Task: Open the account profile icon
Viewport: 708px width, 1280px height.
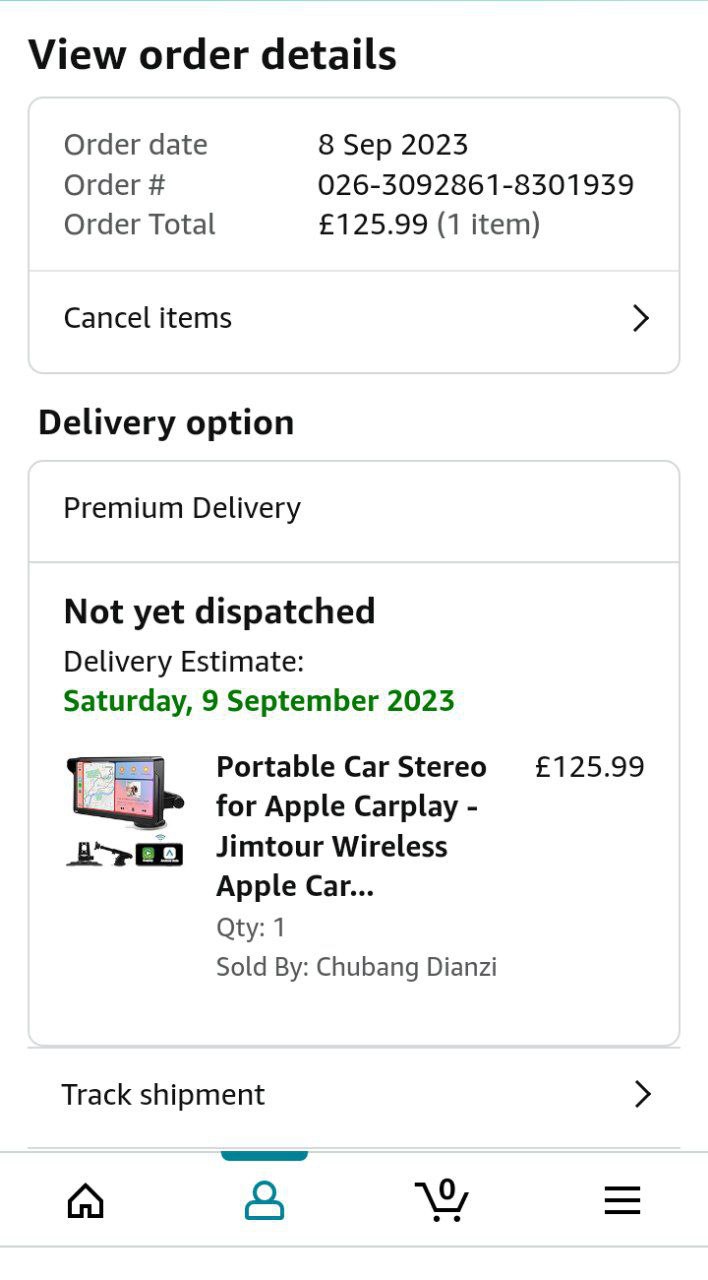Action: (x=264, y=1200)
